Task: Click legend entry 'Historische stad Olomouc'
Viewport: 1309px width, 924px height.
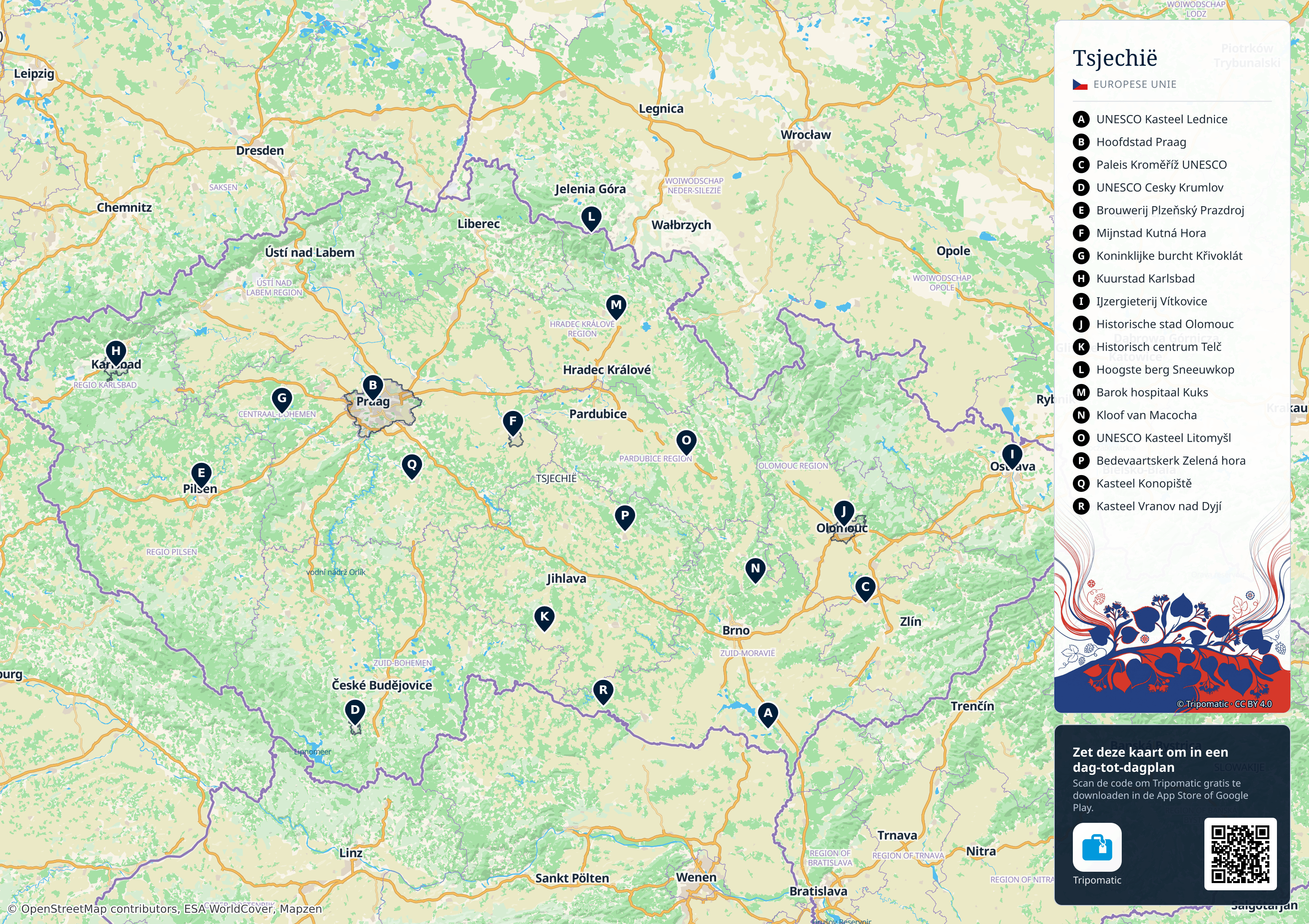Action: pyautogui.click(x=1153, y=324)
